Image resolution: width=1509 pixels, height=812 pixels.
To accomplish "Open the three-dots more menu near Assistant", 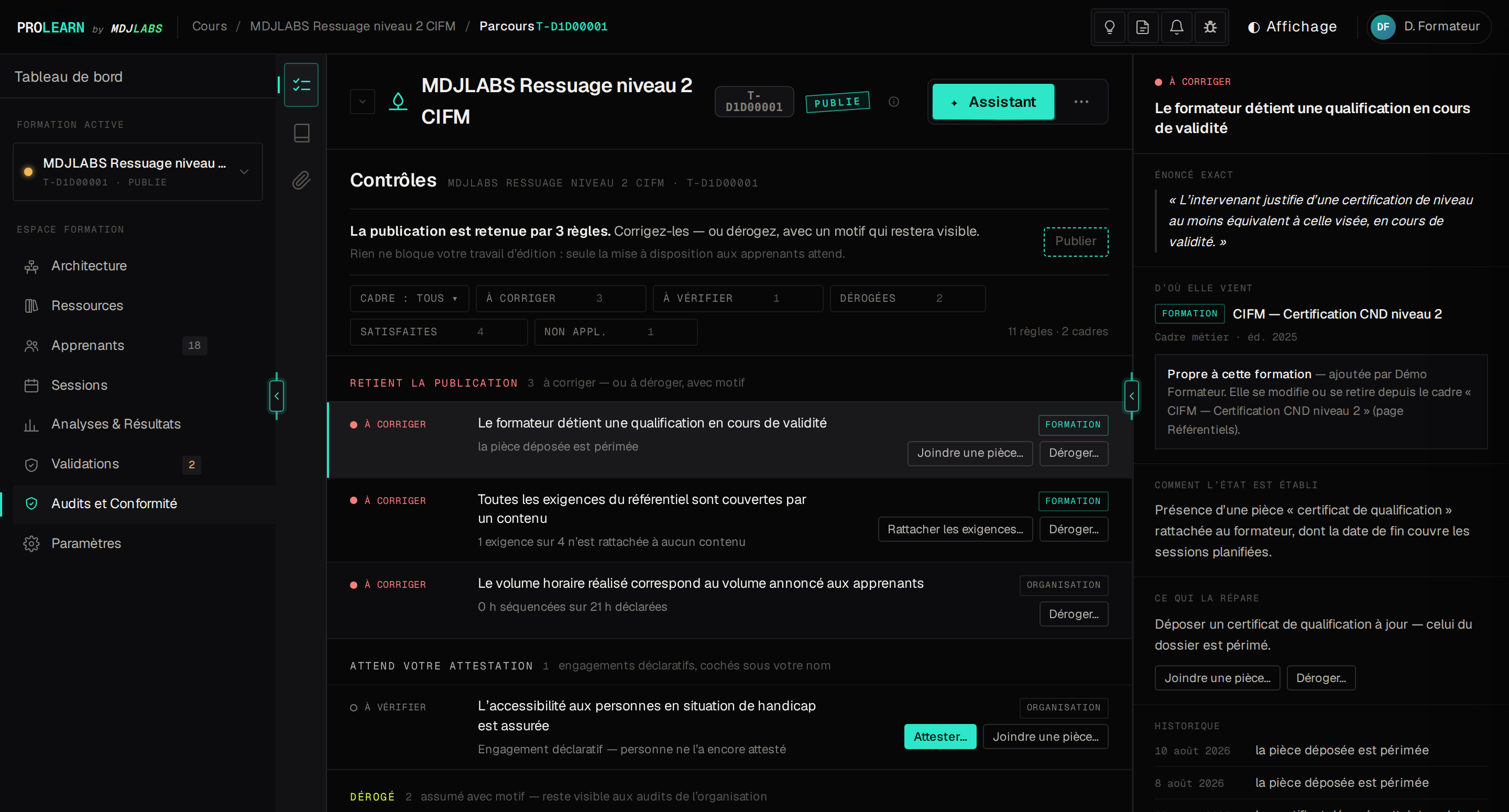I will (1081, 102).
